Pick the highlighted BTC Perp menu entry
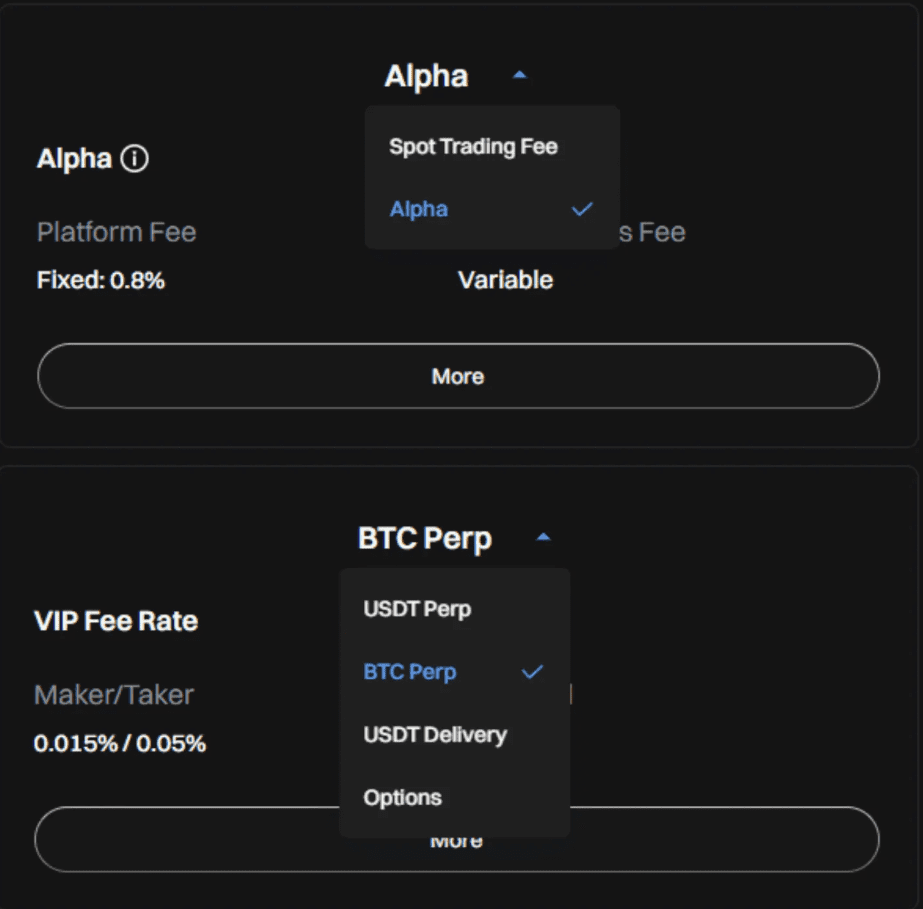This screenshot has height=909, width=923. click(x=410, y=672)
